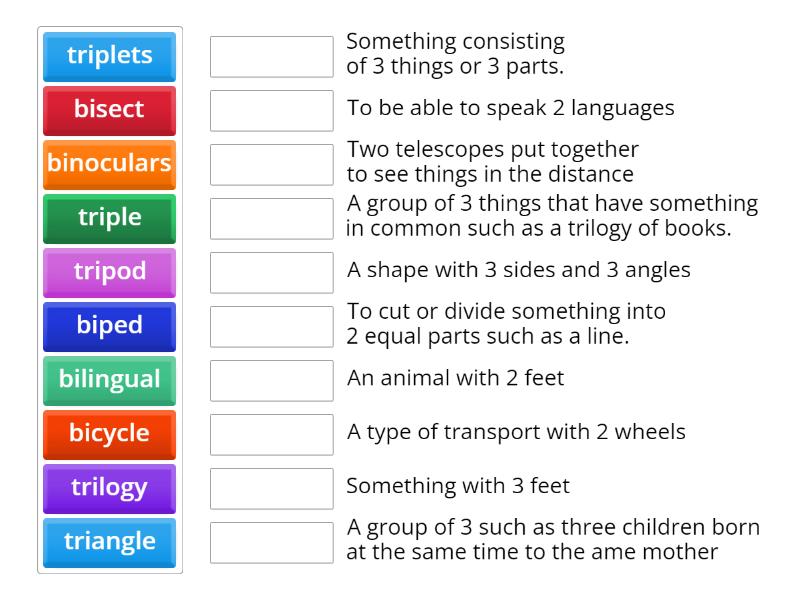800x600 pixels.
Task: Choose answer box for 'An animal with 2 feet'
Action: [272, 381]
